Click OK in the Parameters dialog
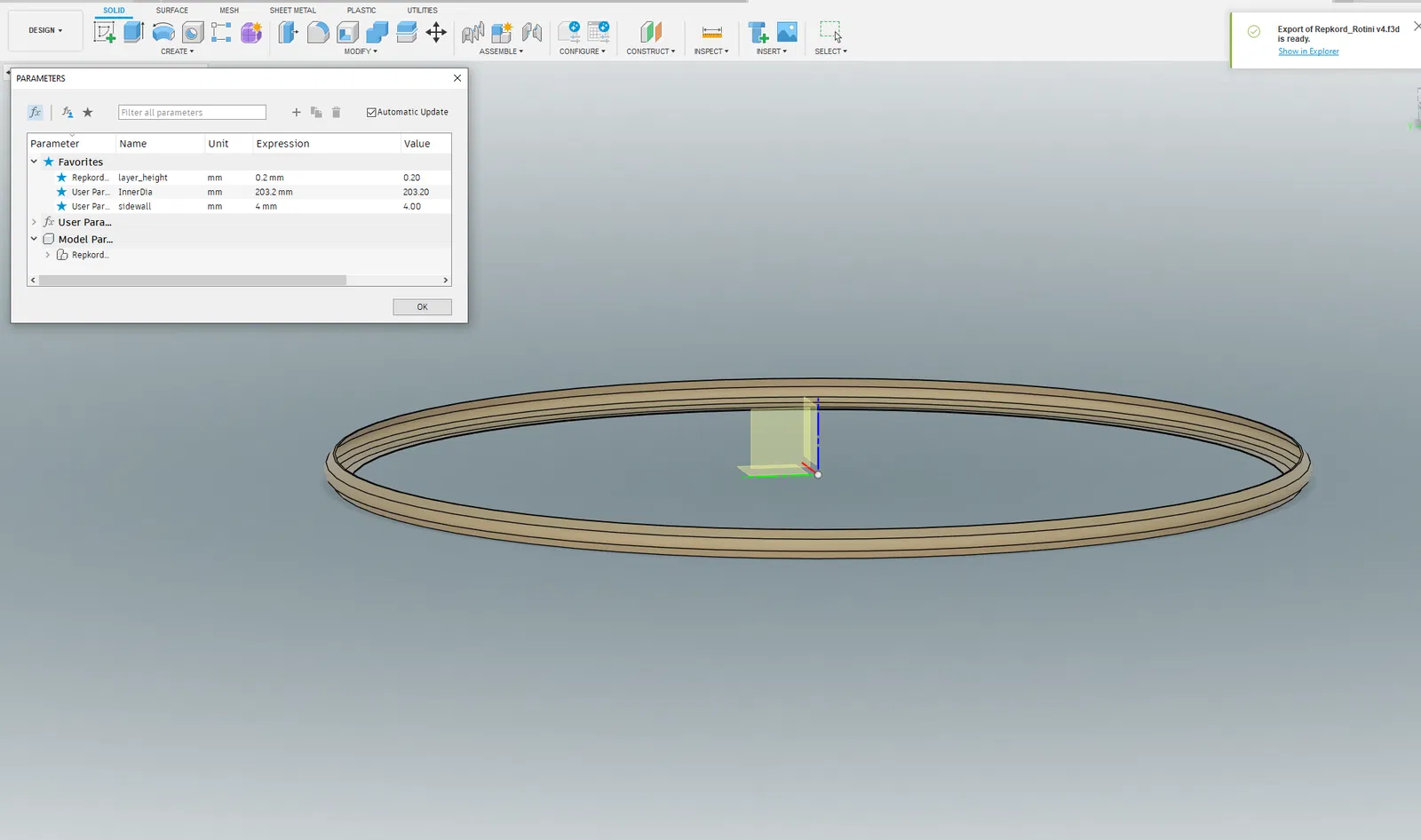 422,307
